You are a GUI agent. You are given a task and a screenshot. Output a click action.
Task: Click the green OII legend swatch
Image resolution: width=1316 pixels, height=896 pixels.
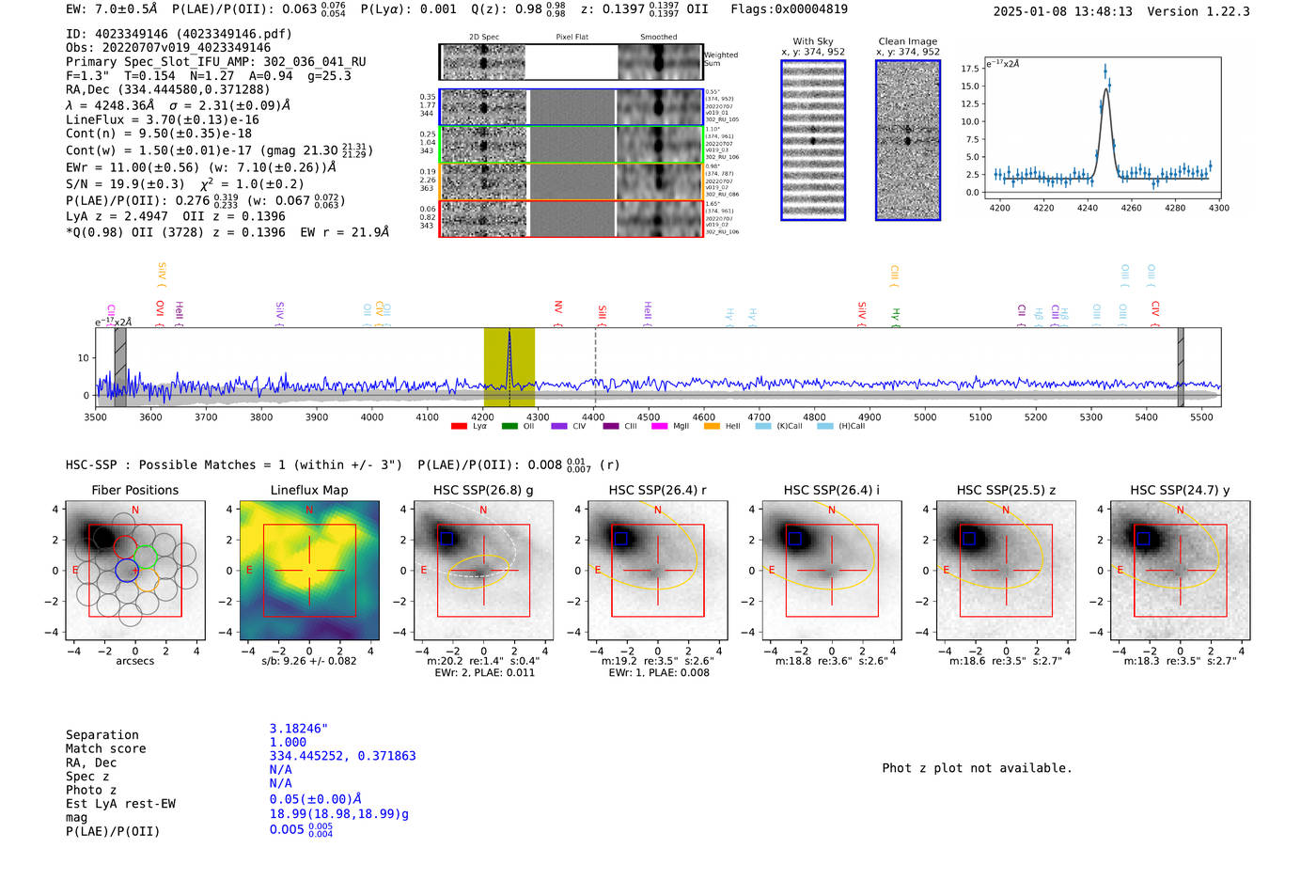tap(509, 426)
